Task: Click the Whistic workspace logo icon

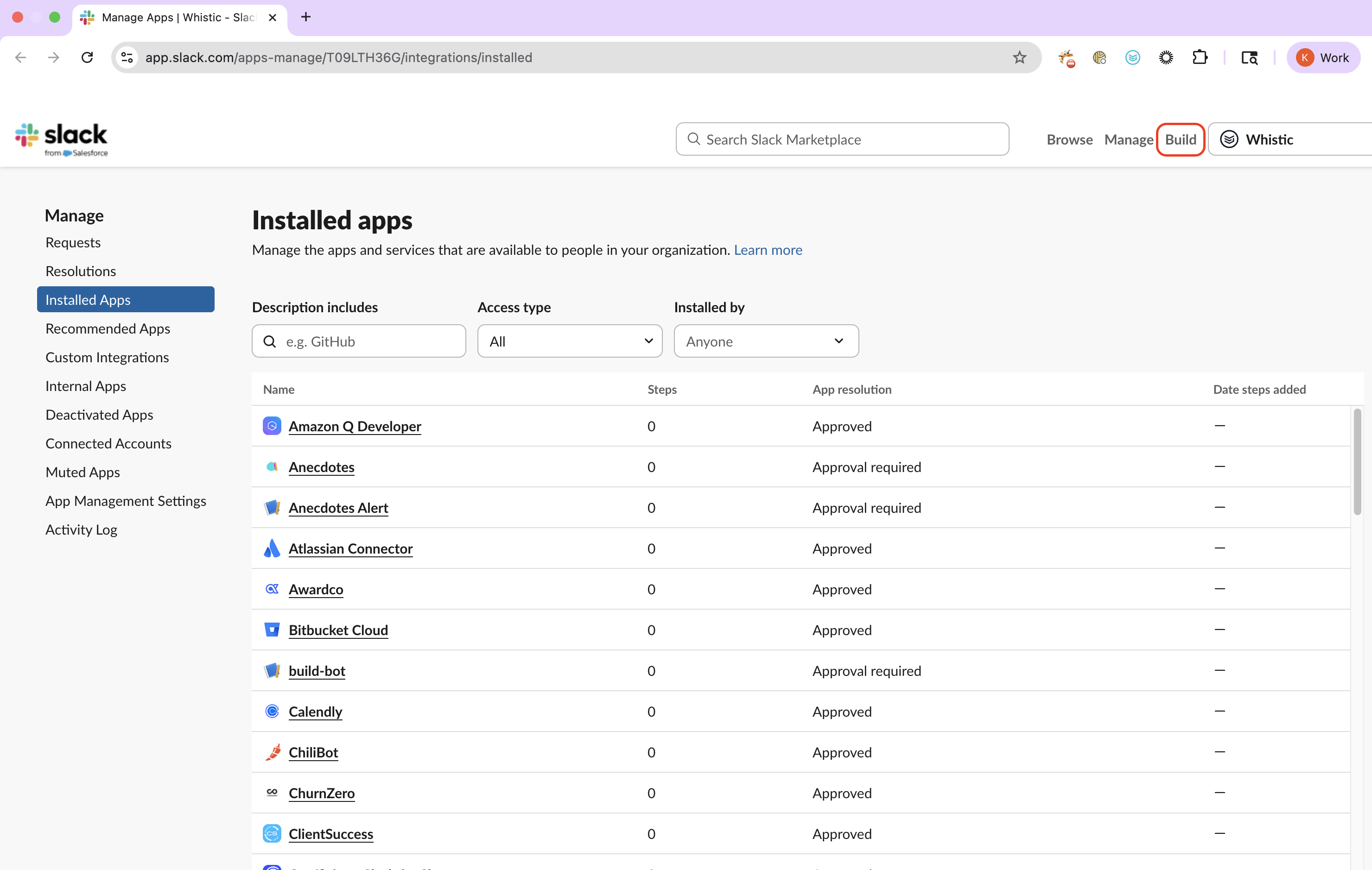Action: click(x=1229, y=139)
